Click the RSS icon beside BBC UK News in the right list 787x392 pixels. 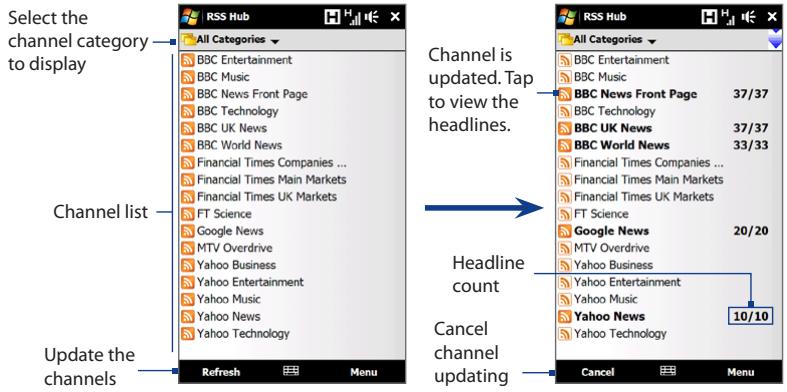[565, 128]
